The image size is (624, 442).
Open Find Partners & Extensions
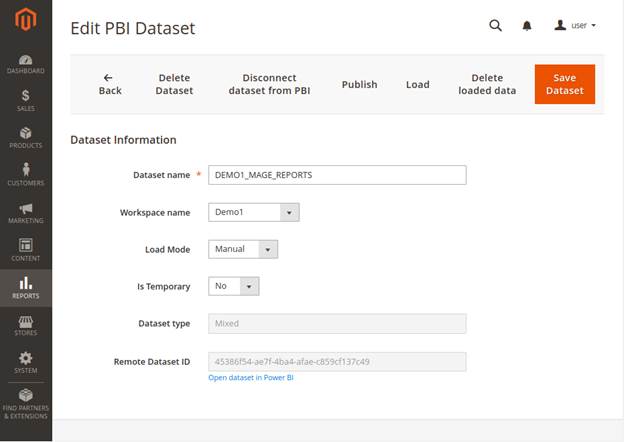coord(26,404)
